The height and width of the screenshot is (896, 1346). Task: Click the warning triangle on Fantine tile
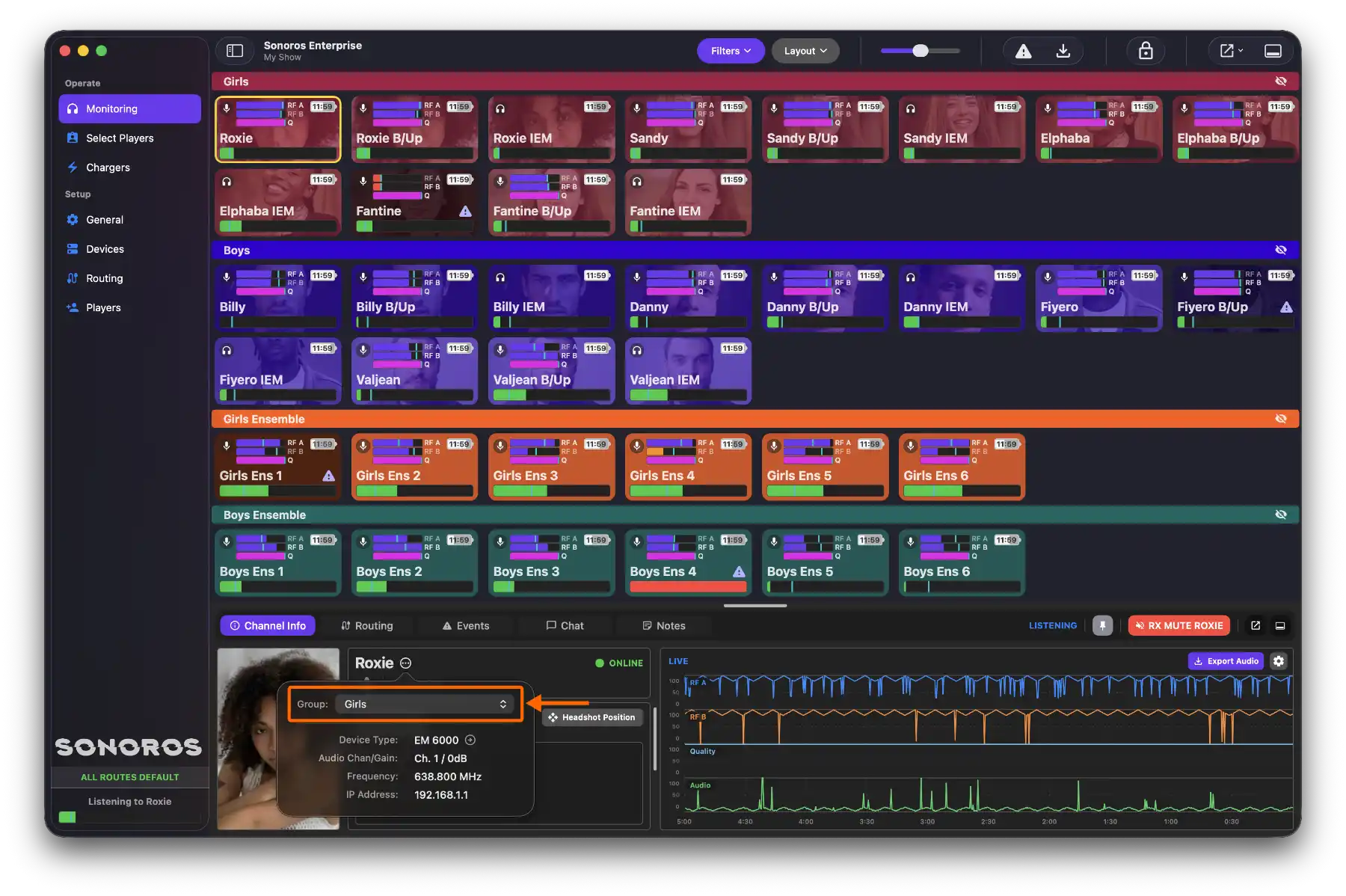pyautogui.click(x=465, y=212)
